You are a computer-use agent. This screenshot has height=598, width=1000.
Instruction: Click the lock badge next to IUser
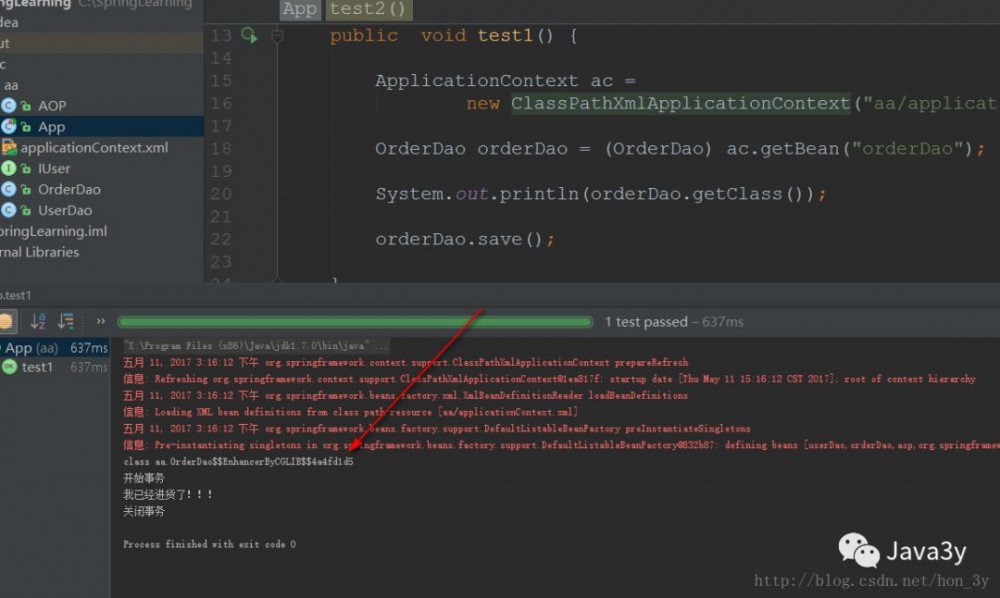click(26, 169)
